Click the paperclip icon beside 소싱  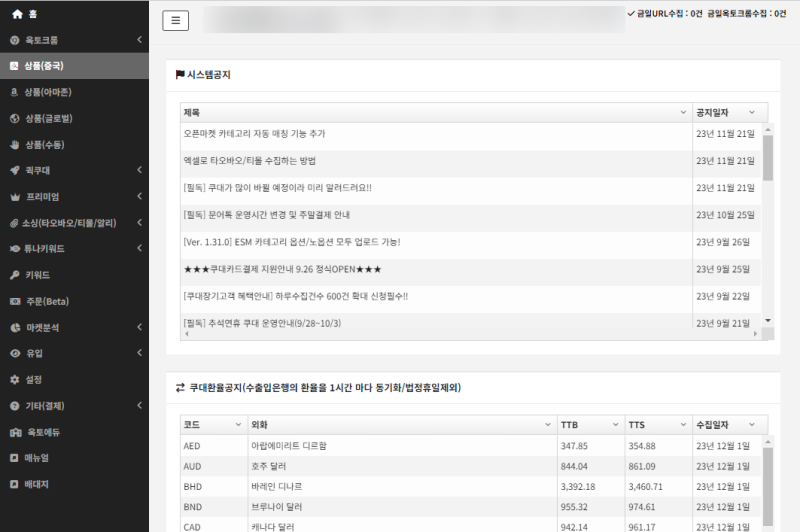(x=14, y=223)
